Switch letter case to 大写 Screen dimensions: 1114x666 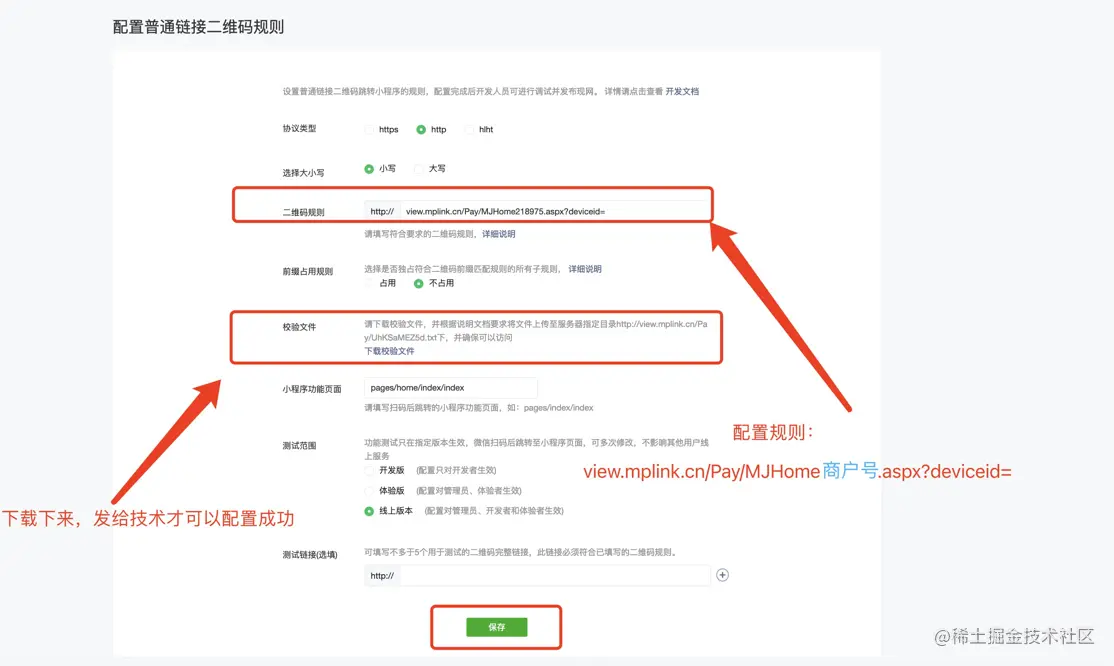click(x=420, y=168)
